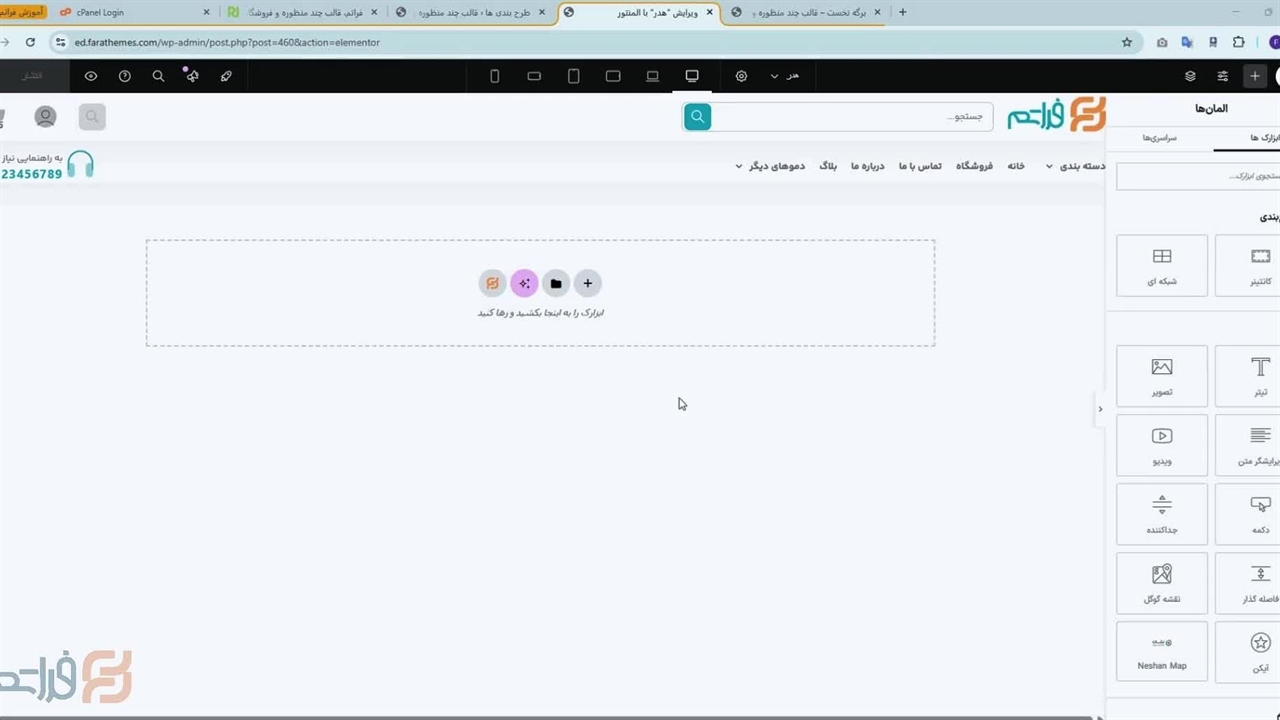Choose the Neshan Map widget
This screenshot has width=1280, height=720.
(1161, 651)
